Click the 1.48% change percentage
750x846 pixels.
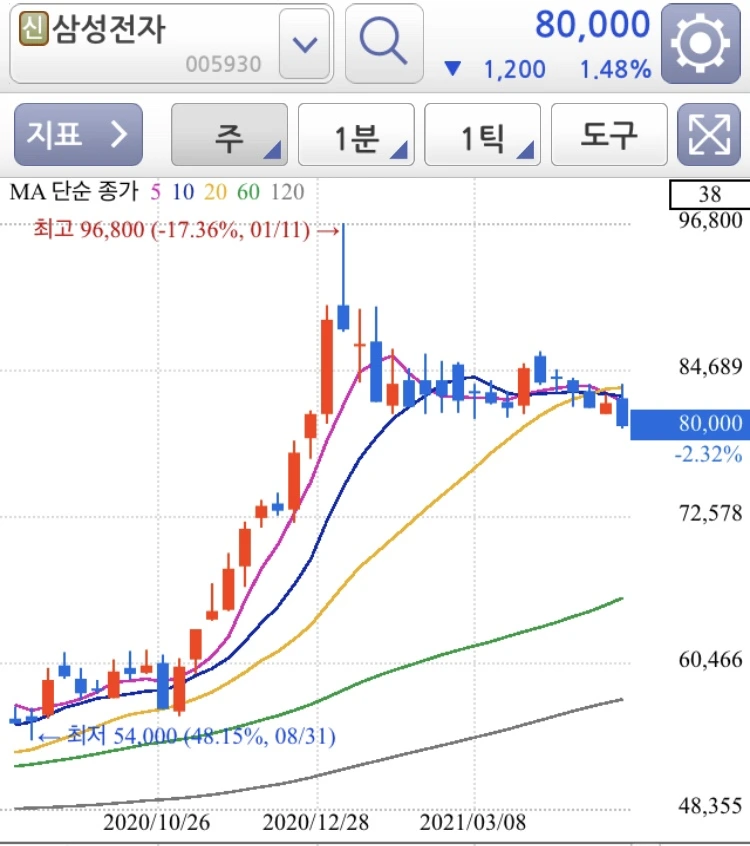[x=616, y=70]
